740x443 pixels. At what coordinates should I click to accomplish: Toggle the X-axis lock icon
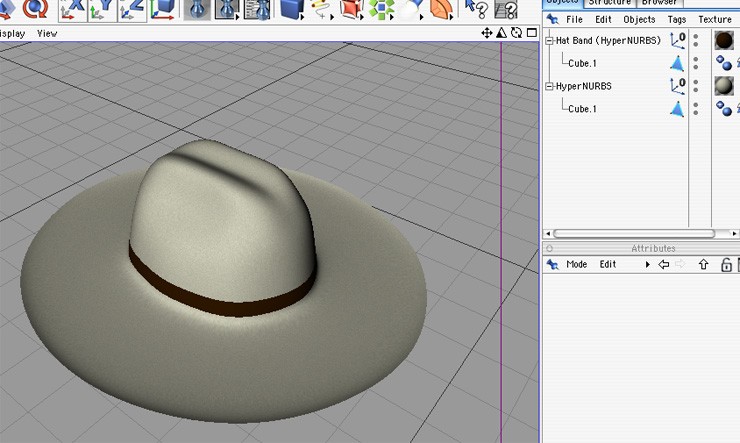click(x=72, y=9)
